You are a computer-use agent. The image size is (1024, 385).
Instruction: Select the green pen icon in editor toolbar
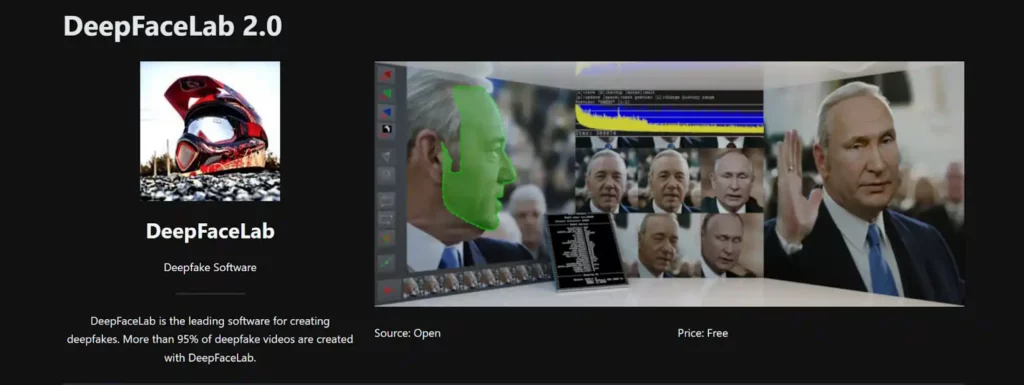click(387, 262)
